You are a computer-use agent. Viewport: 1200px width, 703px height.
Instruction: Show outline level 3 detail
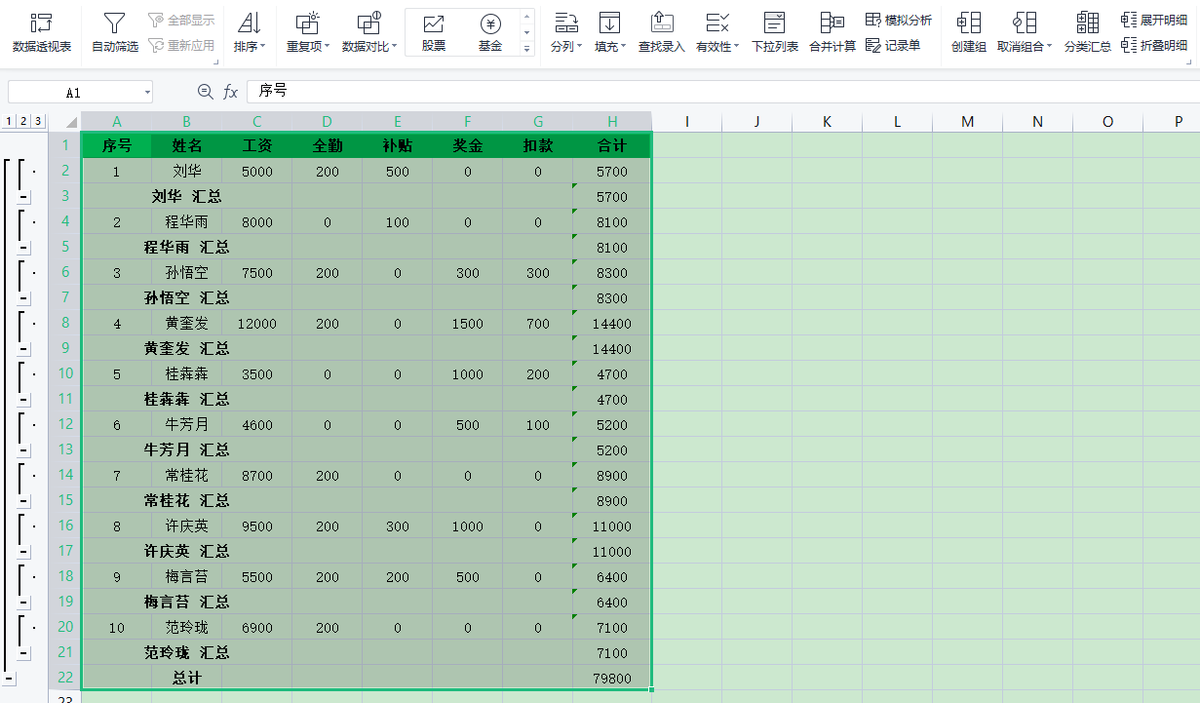[37, 121]
